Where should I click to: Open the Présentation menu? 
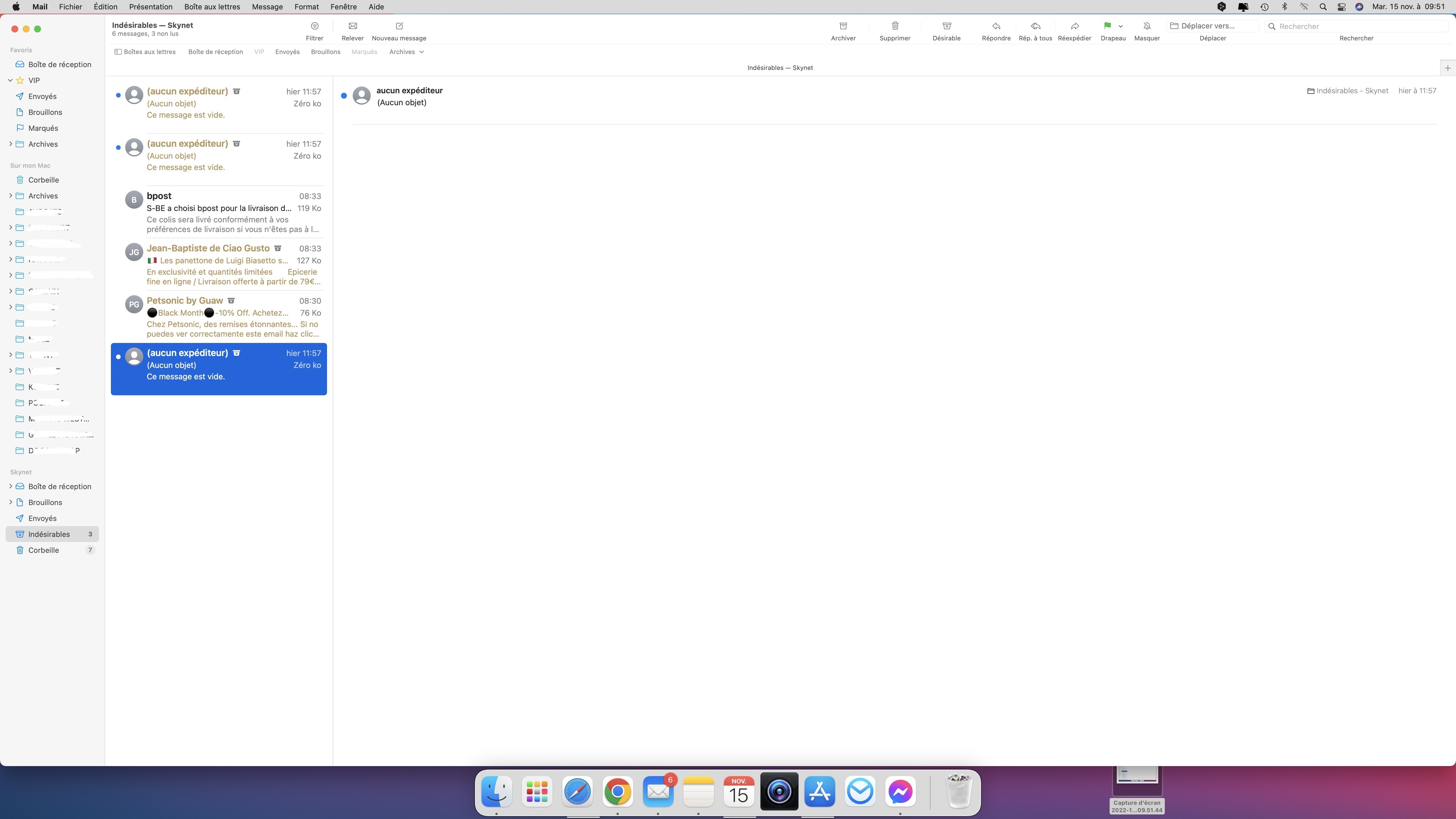(150, 7)
